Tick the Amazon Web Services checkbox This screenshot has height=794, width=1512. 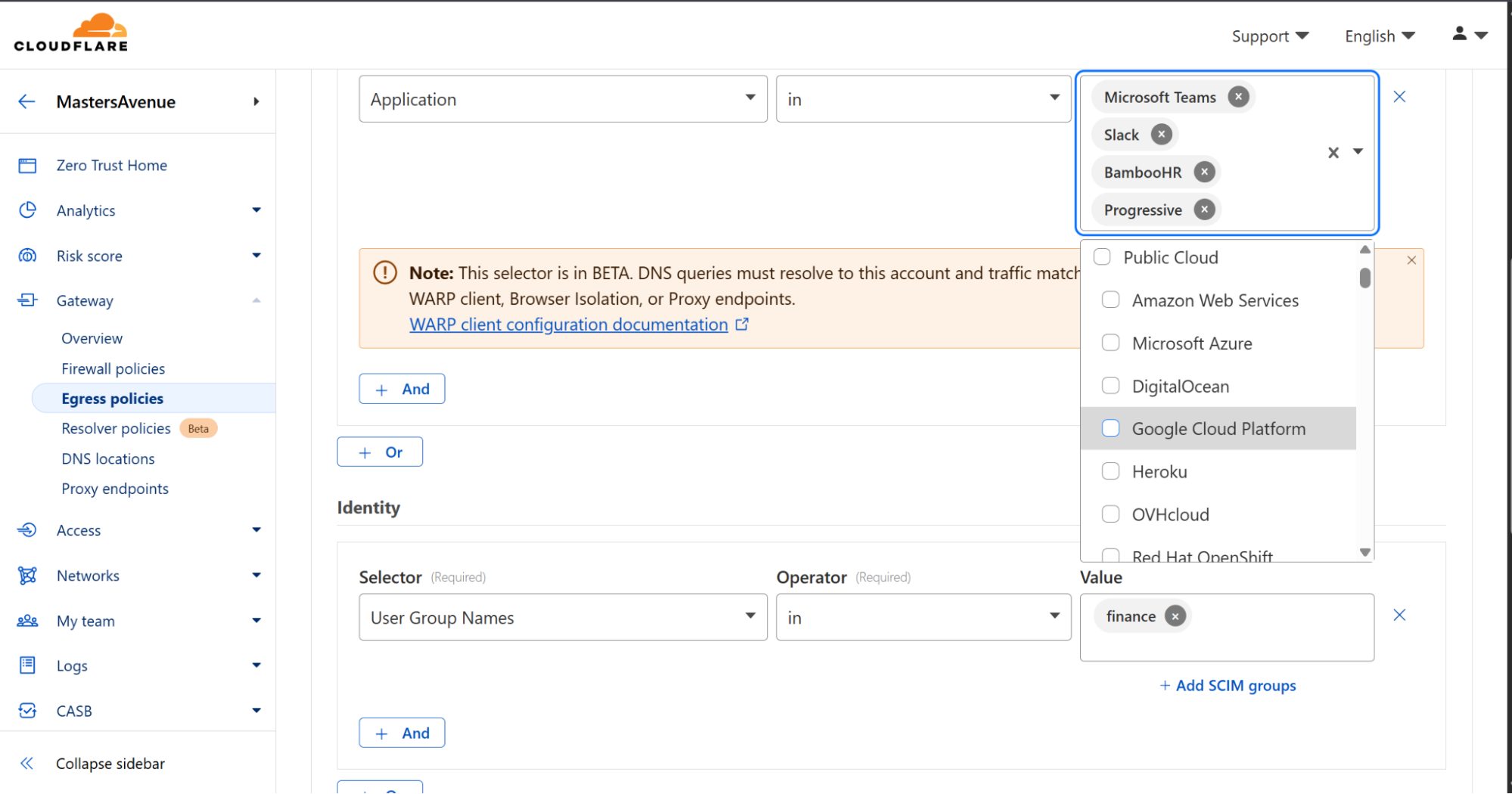tap(1110, 300)
